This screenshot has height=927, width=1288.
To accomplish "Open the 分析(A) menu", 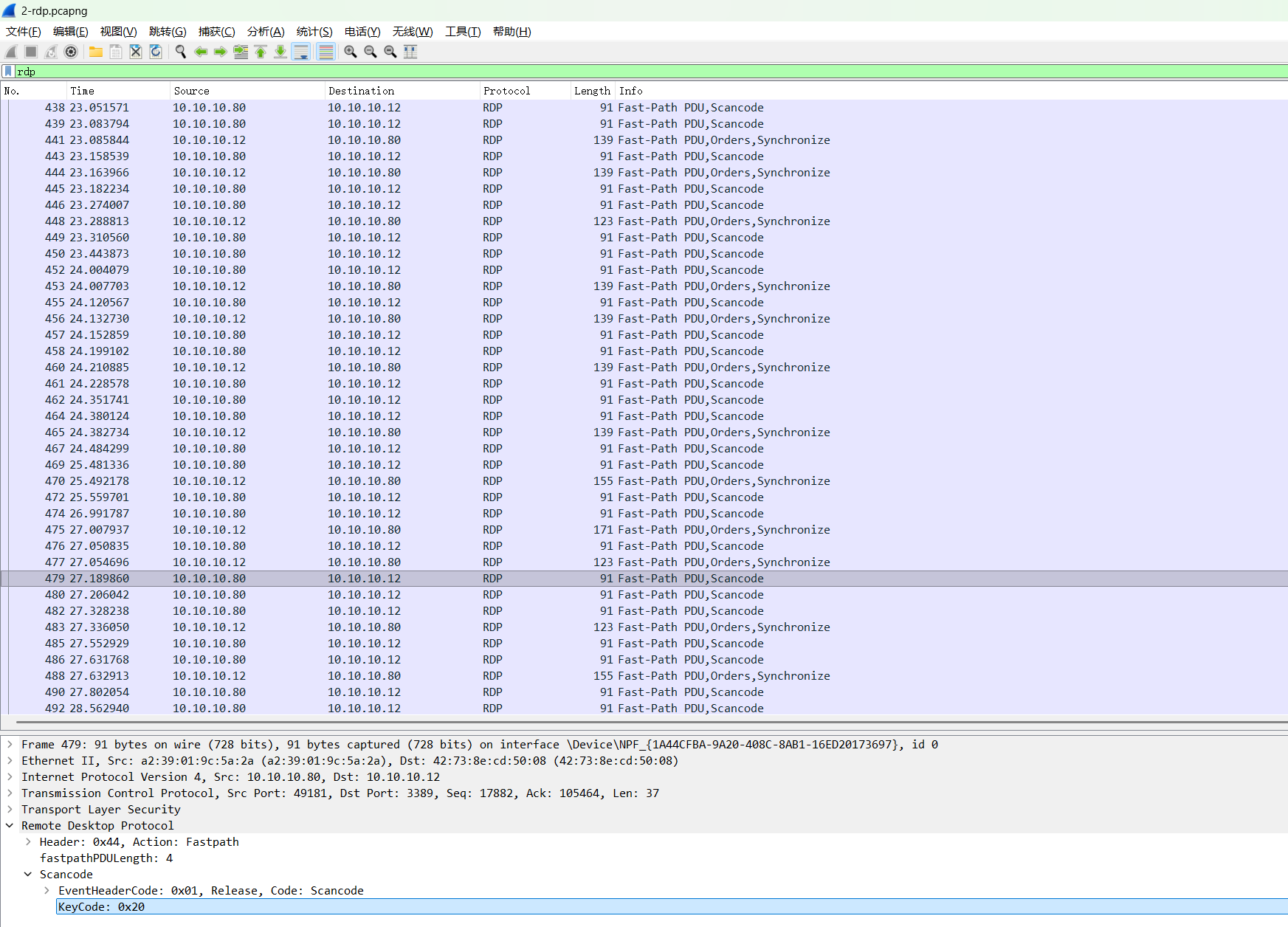I will tap(265, 32).
